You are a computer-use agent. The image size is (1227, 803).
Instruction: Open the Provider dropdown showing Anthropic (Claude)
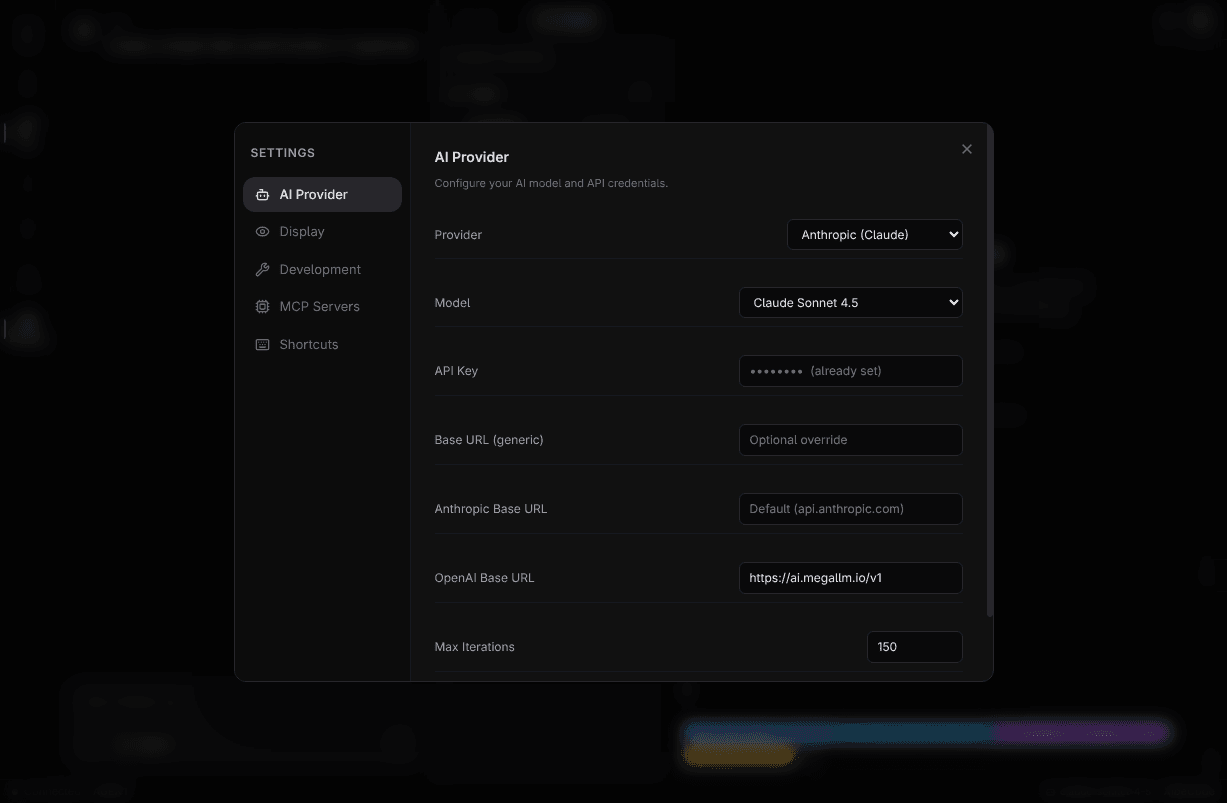tap(874, 234)
